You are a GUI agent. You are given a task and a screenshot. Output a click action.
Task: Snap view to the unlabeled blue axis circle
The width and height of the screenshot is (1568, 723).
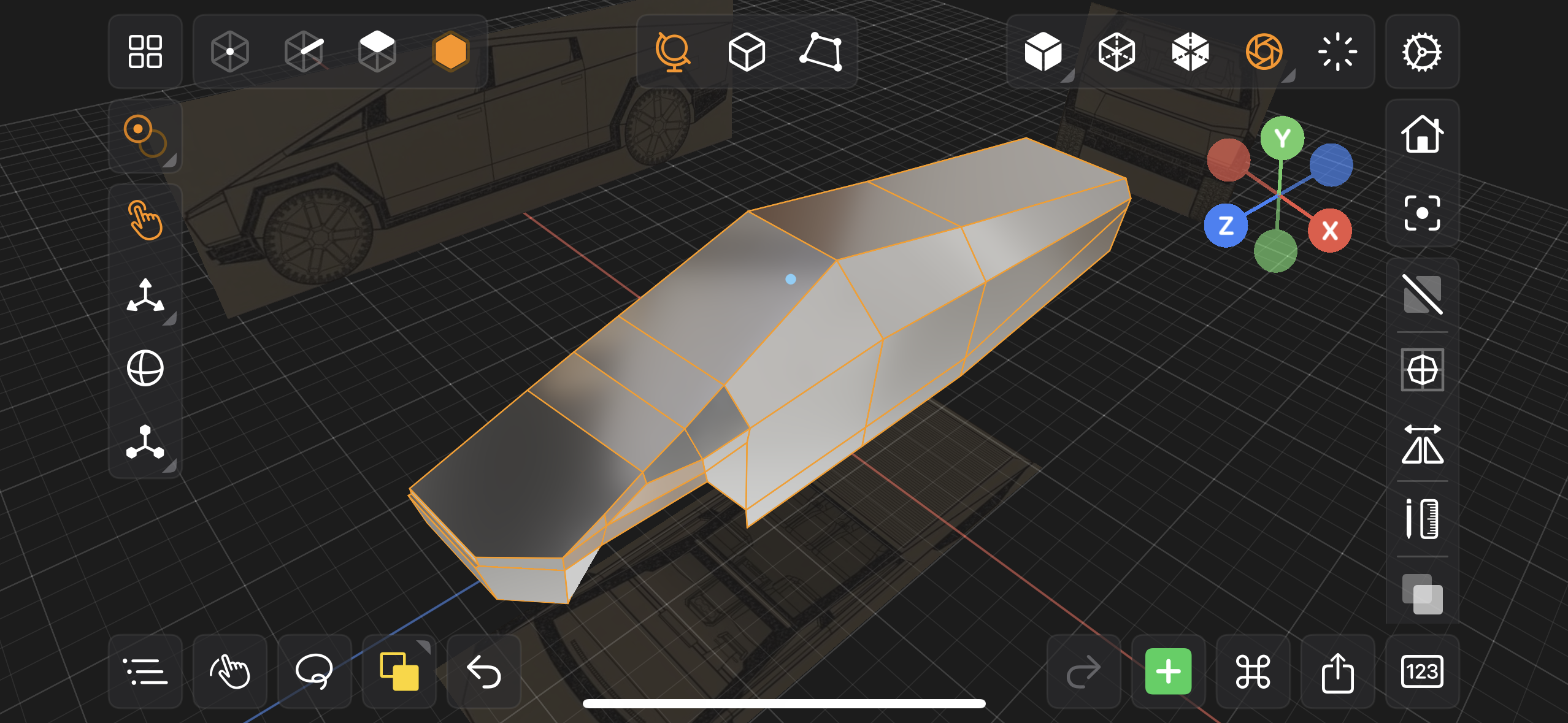(x=1331, y=165)
